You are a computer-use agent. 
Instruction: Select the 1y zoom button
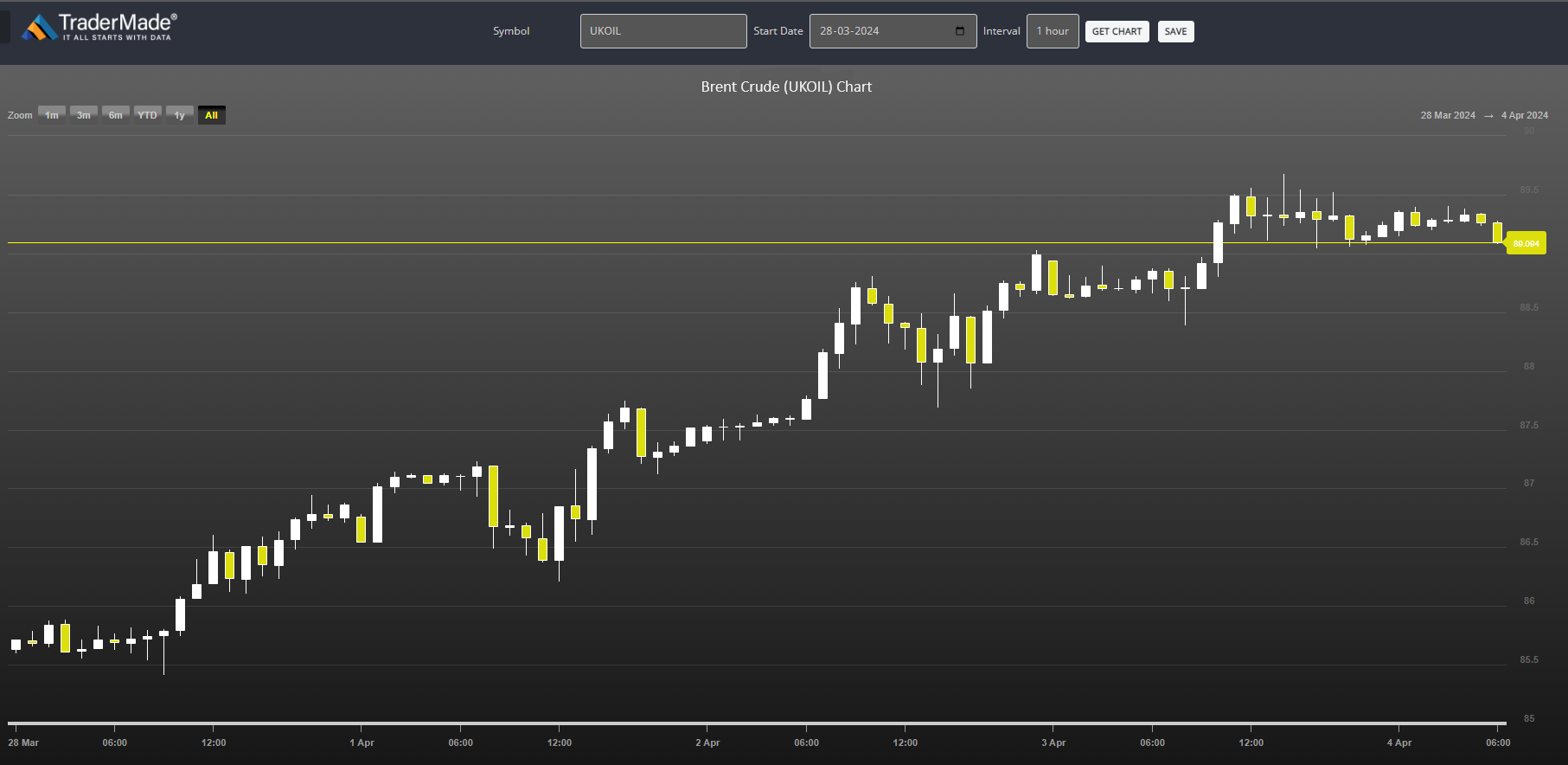click(180, 115)
